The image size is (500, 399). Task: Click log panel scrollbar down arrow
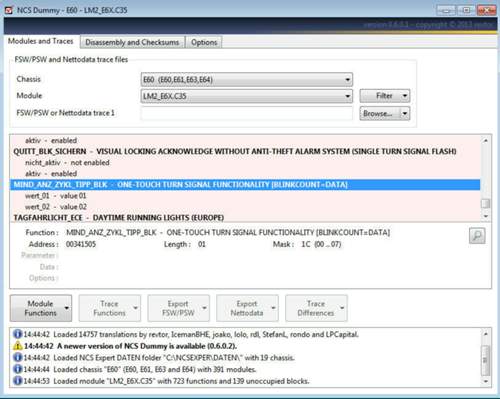486,381
